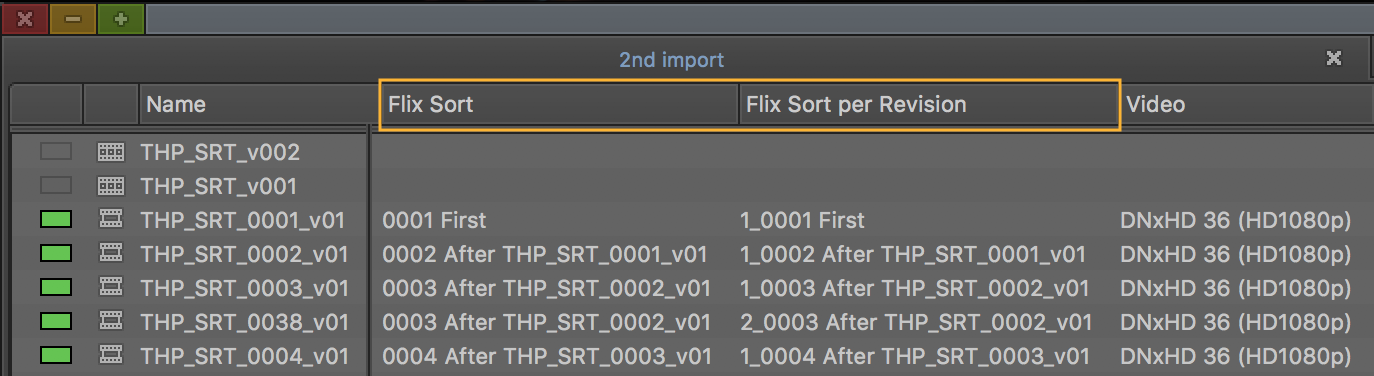Click the green color swatch for THP_SRT_0038_v01

click(56, 322)
